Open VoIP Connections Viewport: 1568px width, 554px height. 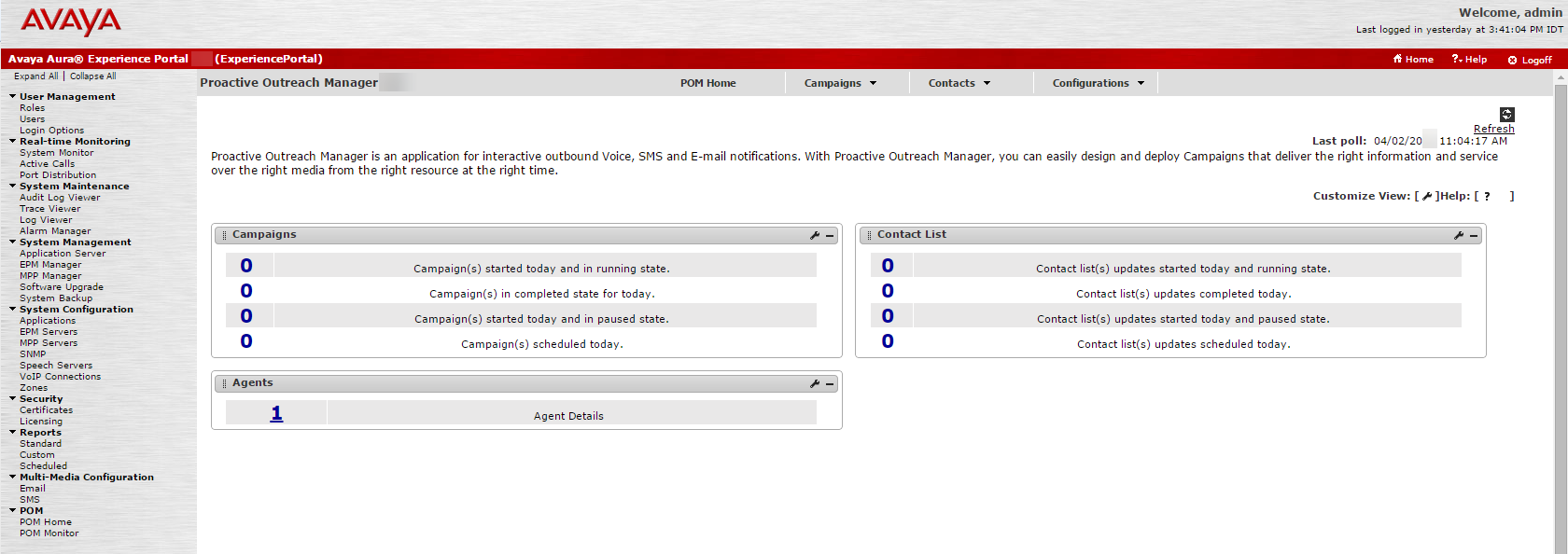click(x=61, y=377)
